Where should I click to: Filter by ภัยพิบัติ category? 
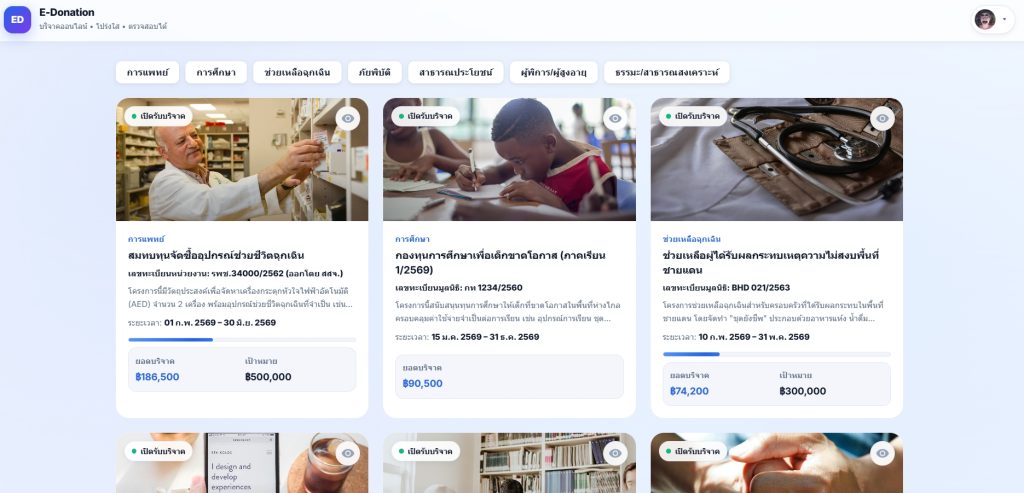pos(375,72)
